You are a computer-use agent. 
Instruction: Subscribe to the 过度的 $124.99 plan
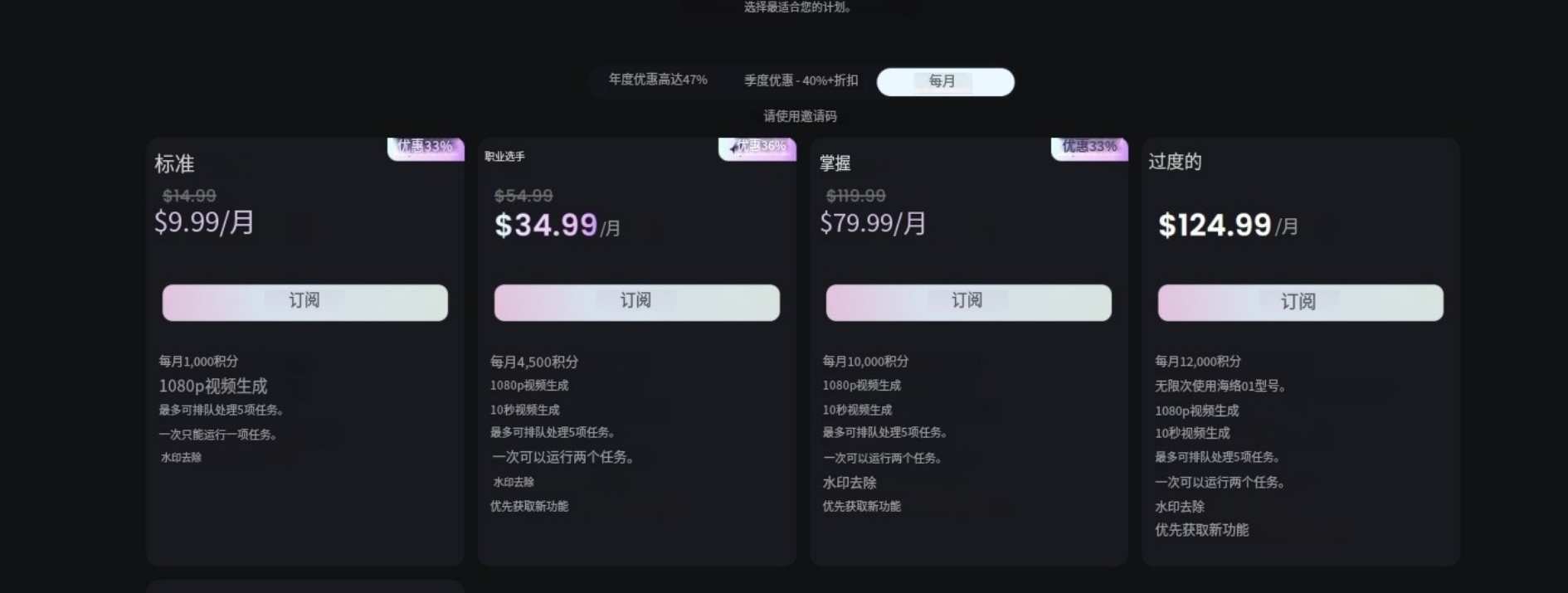click(x=1300, y=302)
